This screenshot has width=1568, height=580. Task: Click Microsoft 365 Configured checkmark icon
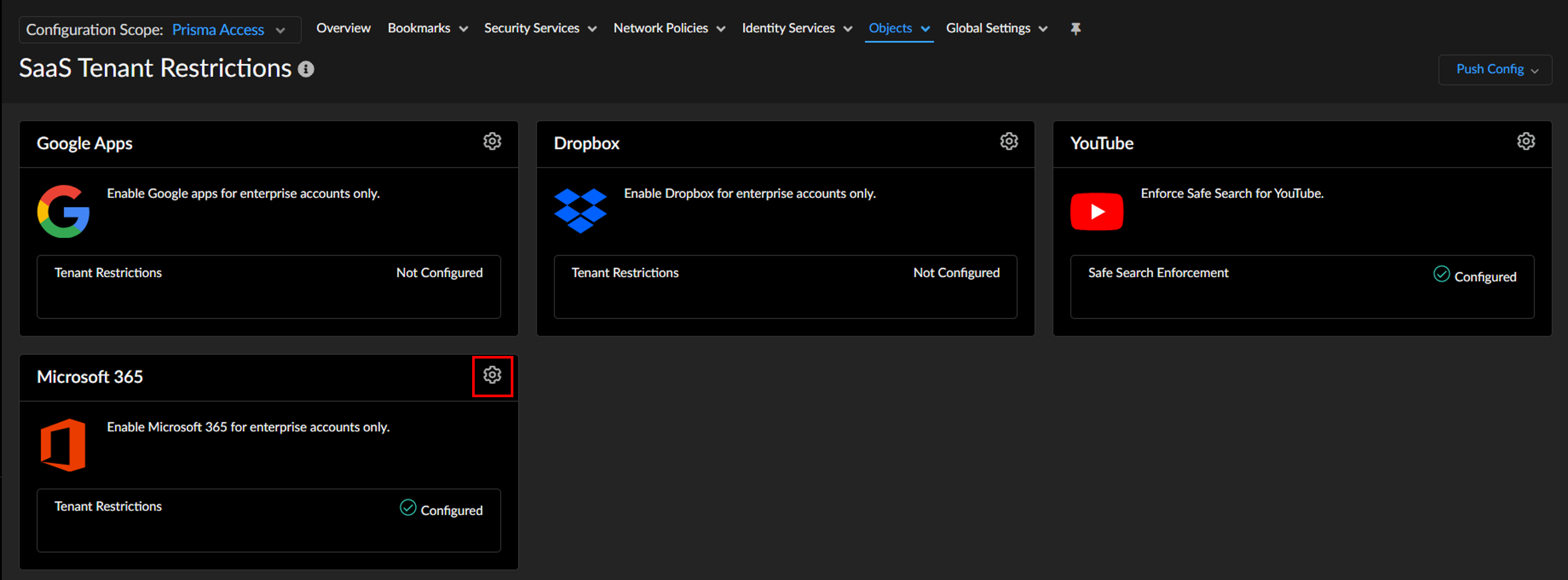coord(408,508)
